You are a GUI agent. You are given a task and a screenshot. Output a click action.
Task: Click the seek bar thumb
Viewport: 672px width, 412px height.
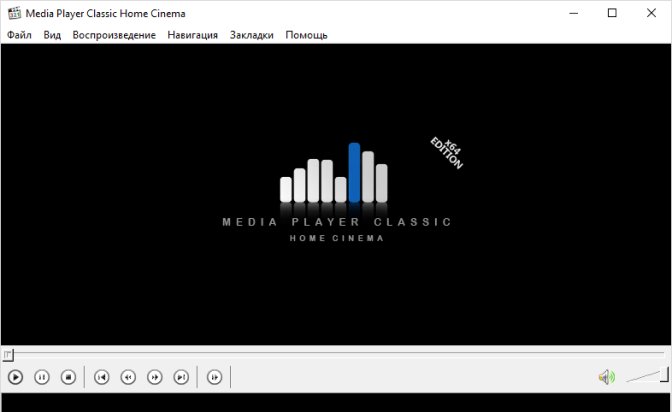click(x=8, y=355)
